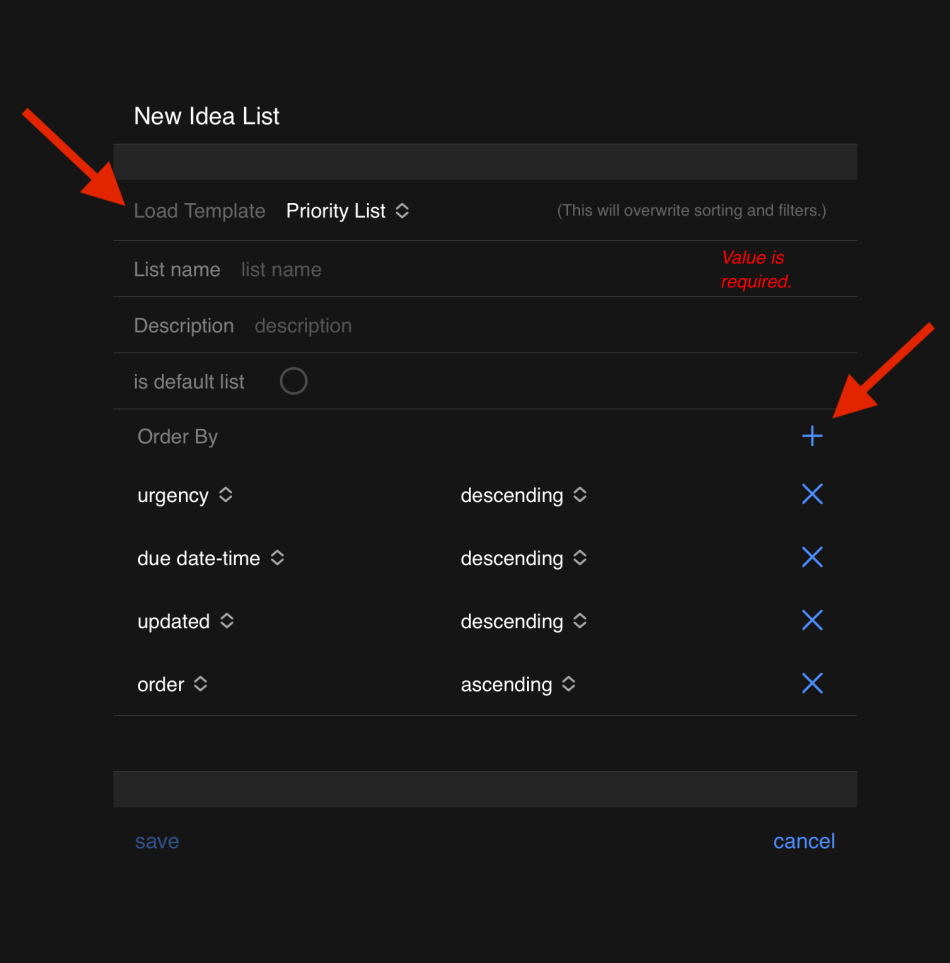Open the order field dropdown
Screen dimensions: 950x963
pyautogui.click(x=173, y=685)
